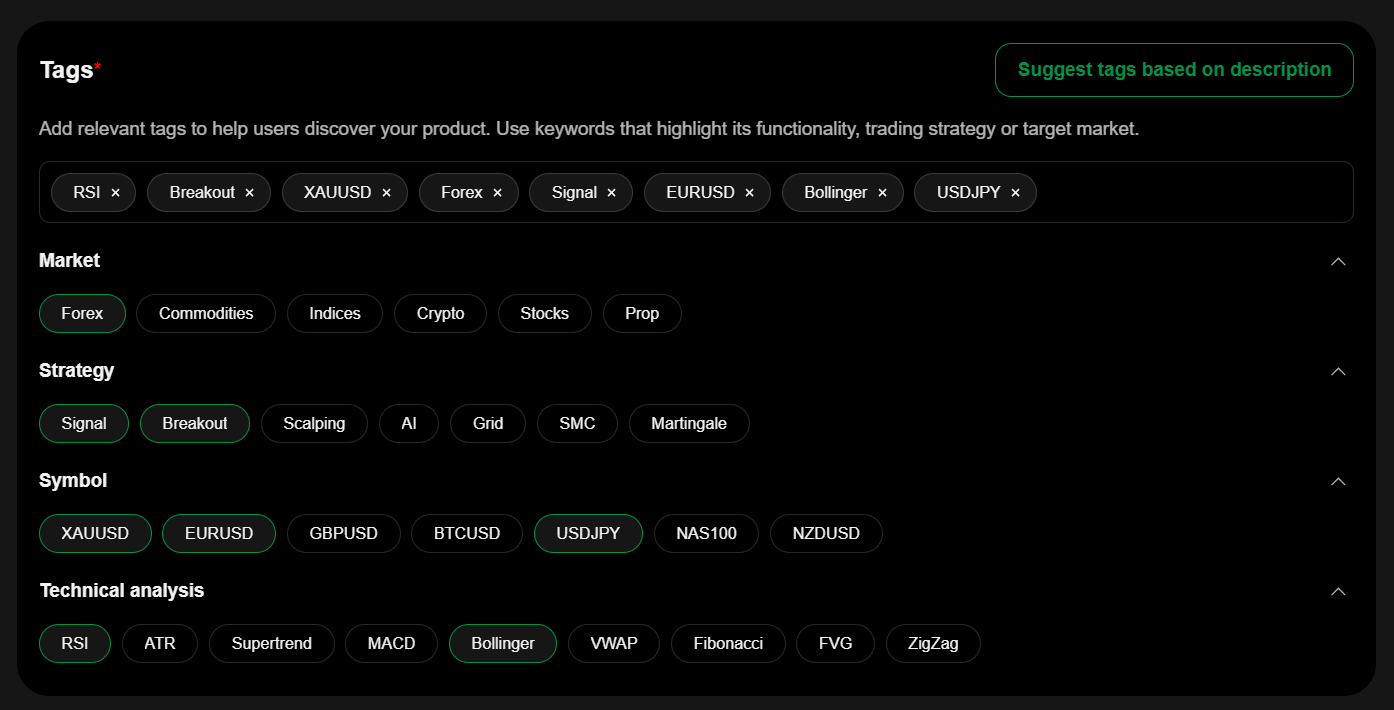Deselect the USDJPY symbol chip

click(x=588, y=533)
